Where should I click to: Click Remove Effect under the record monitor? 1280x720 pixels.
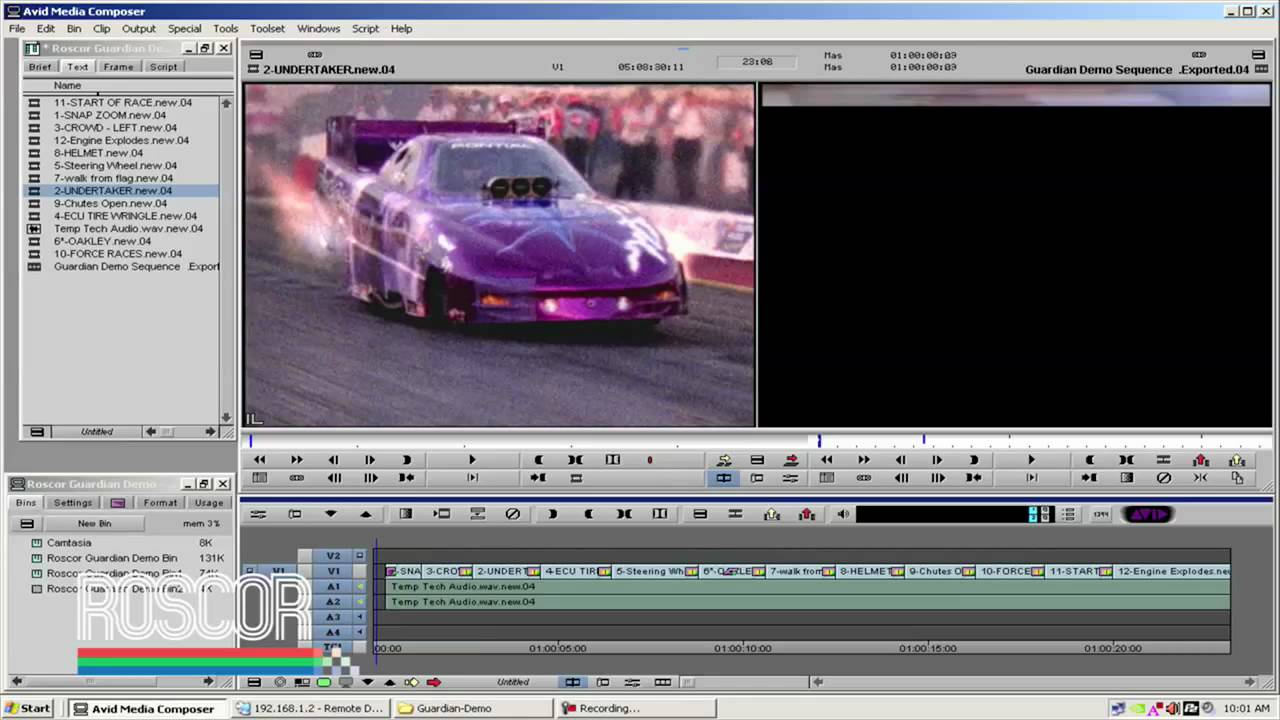click(x=1164, y=478)
